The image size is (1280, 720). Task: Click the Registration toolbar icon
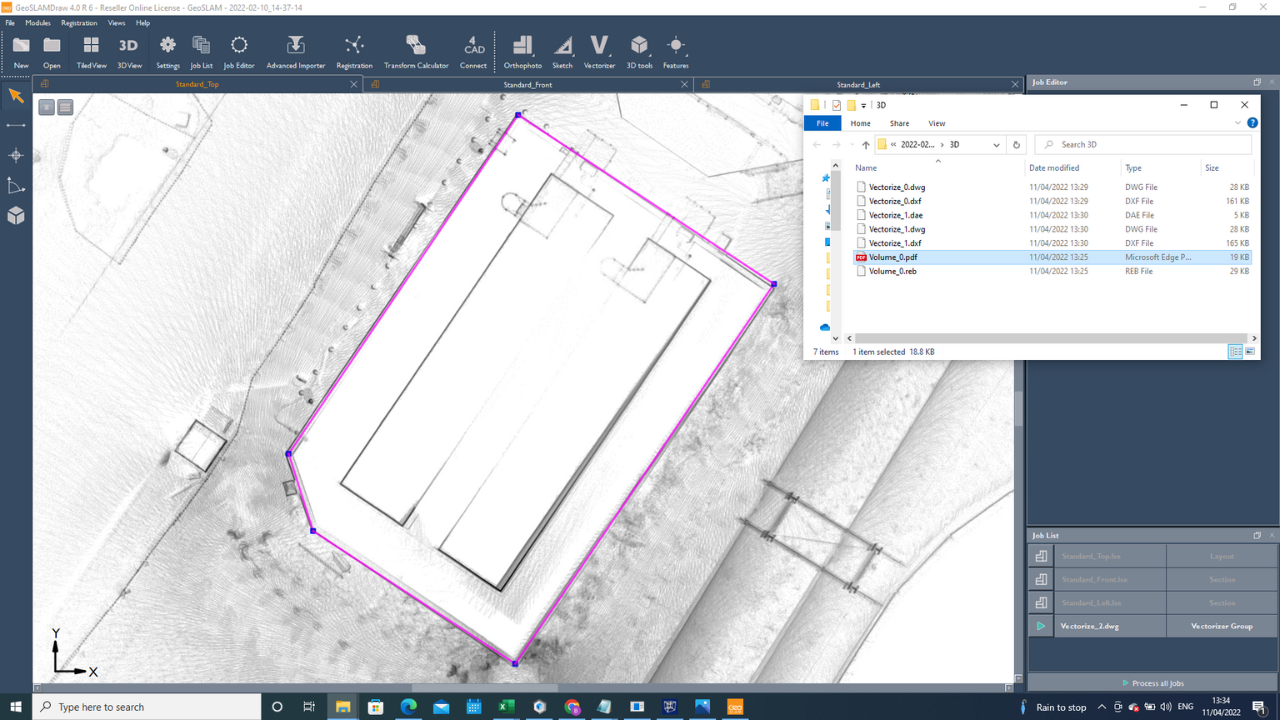[x=354, y=51]
